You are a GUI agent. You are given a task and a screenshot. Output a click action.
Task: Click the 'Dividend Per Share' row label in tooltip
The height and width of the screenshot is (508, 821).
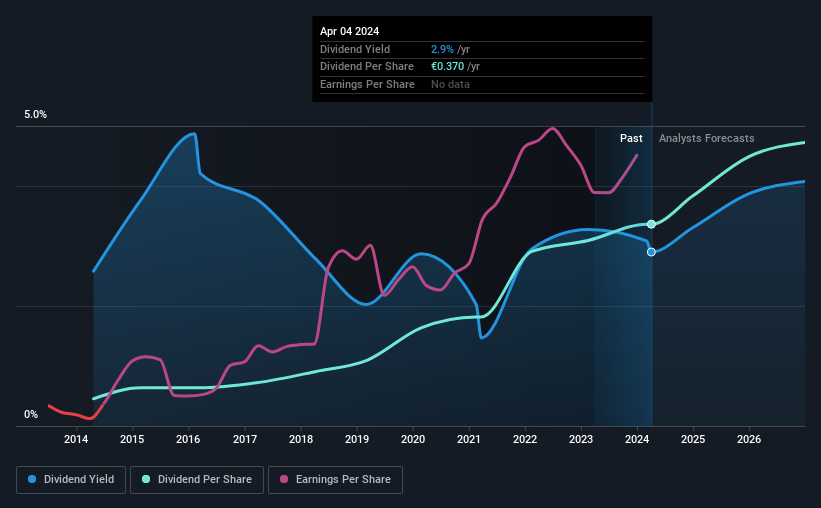pyautogui.click(x=367, y=67)
